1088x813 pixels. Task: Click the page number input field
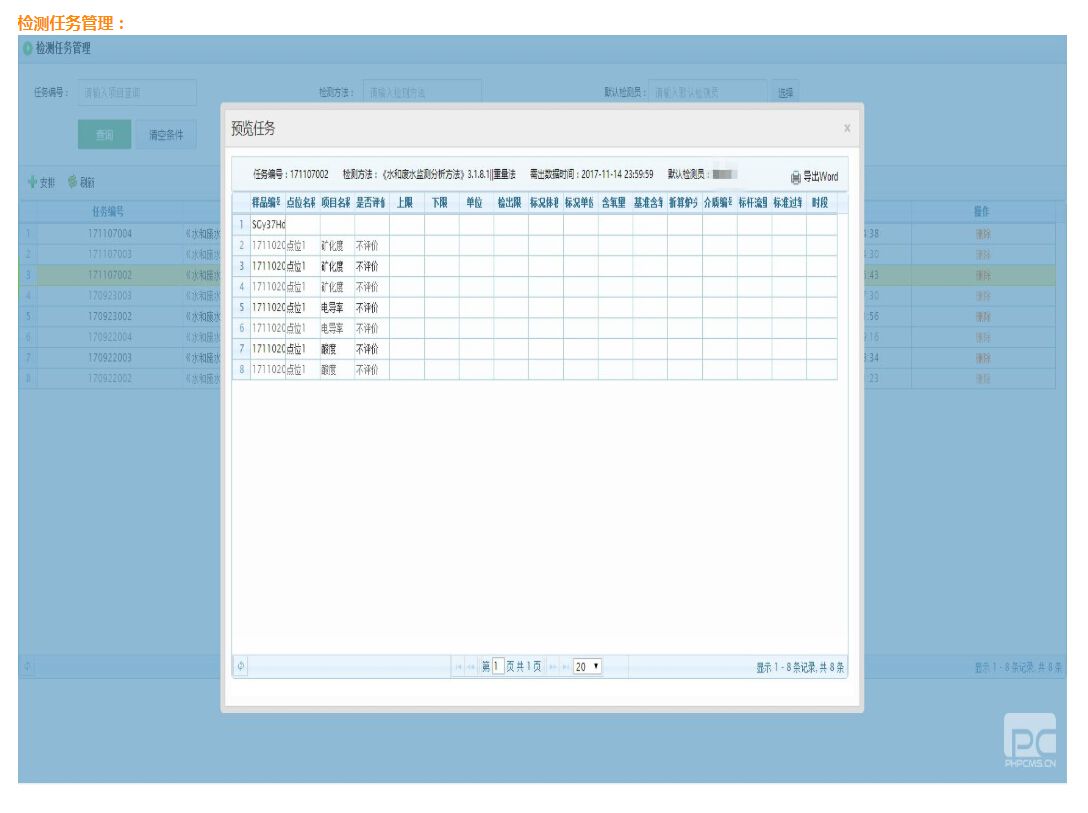tap(497, 667)
